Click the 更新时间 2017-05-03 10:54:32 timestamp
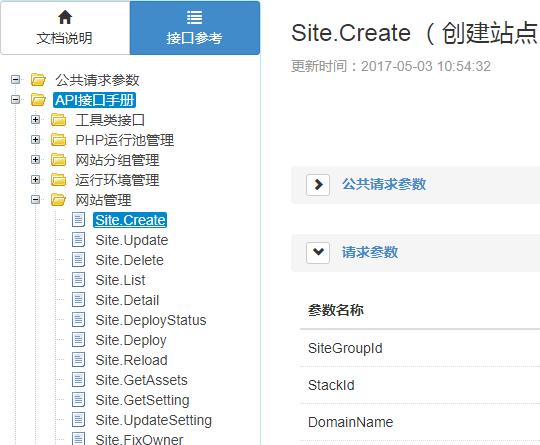Viewport: 540px width, 445px height. pyautogui.click(x=391, y=66)
